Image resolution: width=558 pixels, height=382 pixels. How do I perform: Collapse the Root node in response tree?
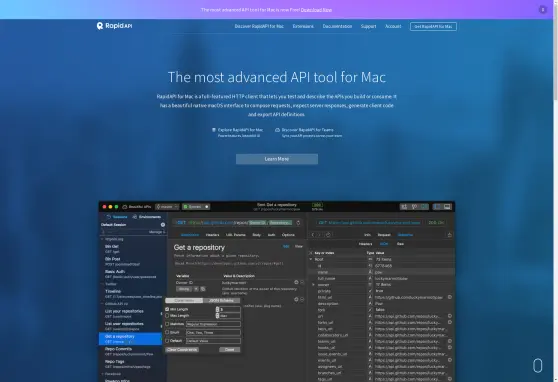tap(311, 259)
